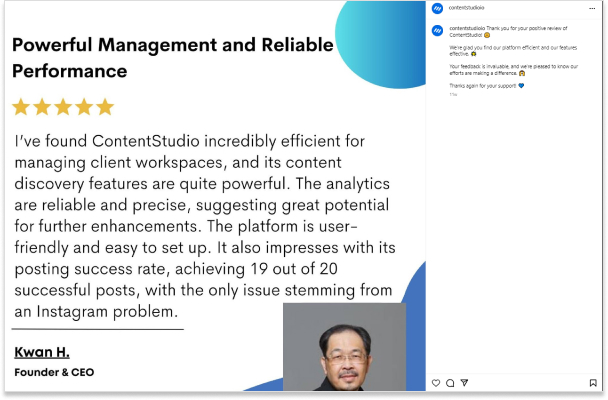This screenshot has height=400, width=608.
Task: Open the three-dot more options menu
Action: 592,8
